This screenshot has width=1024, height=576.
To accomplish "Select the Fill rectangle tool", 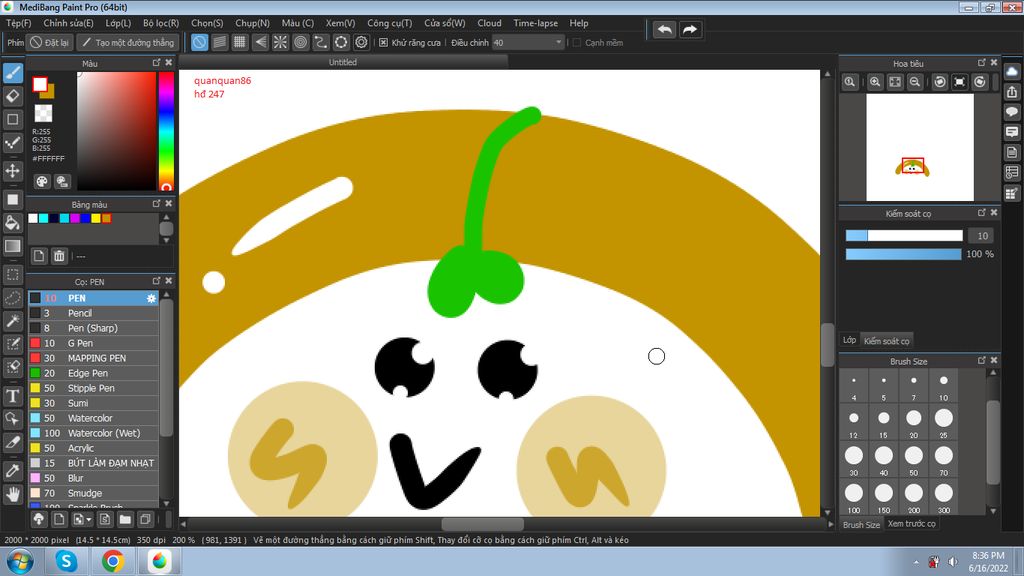I will click(12, 199).
